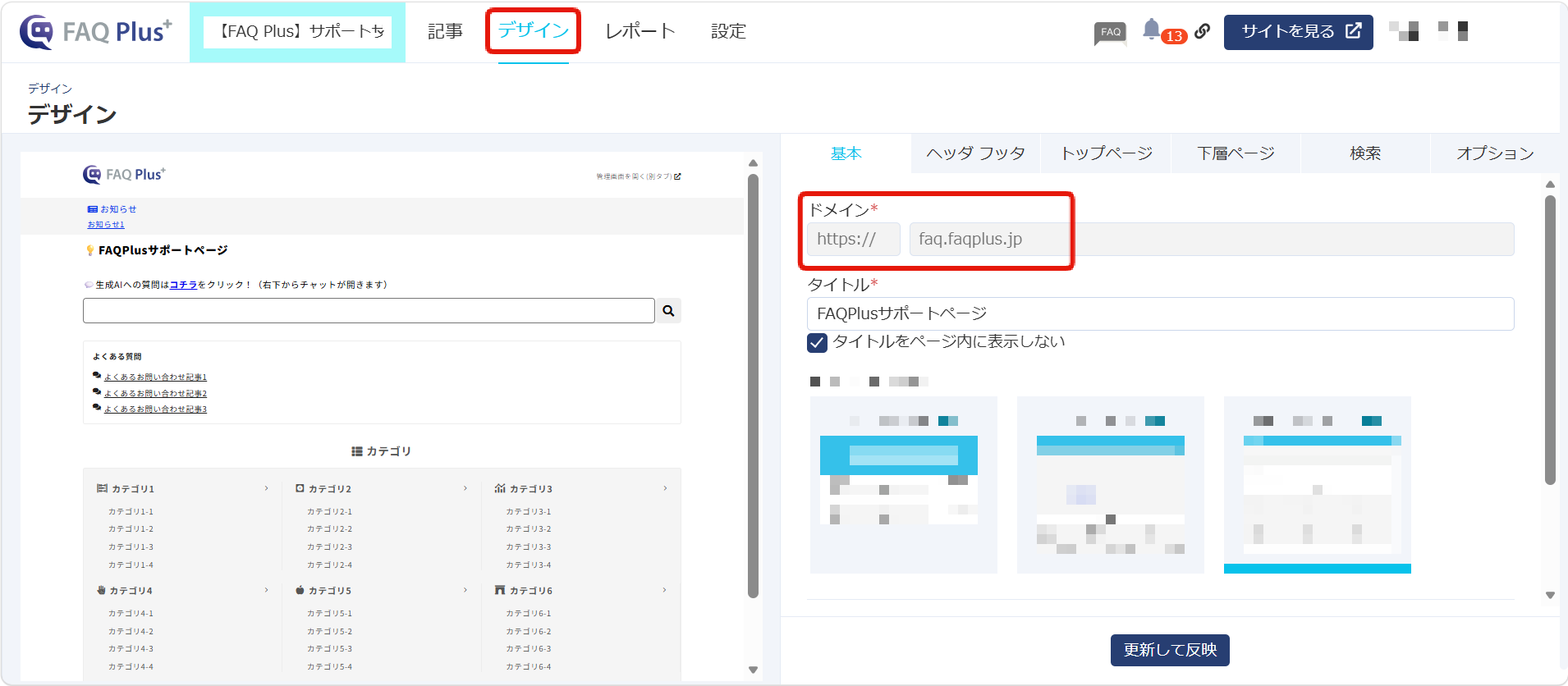Expand カテゴリ4 chevron arrow
The image size is (1568, 686).
(266, 590)
